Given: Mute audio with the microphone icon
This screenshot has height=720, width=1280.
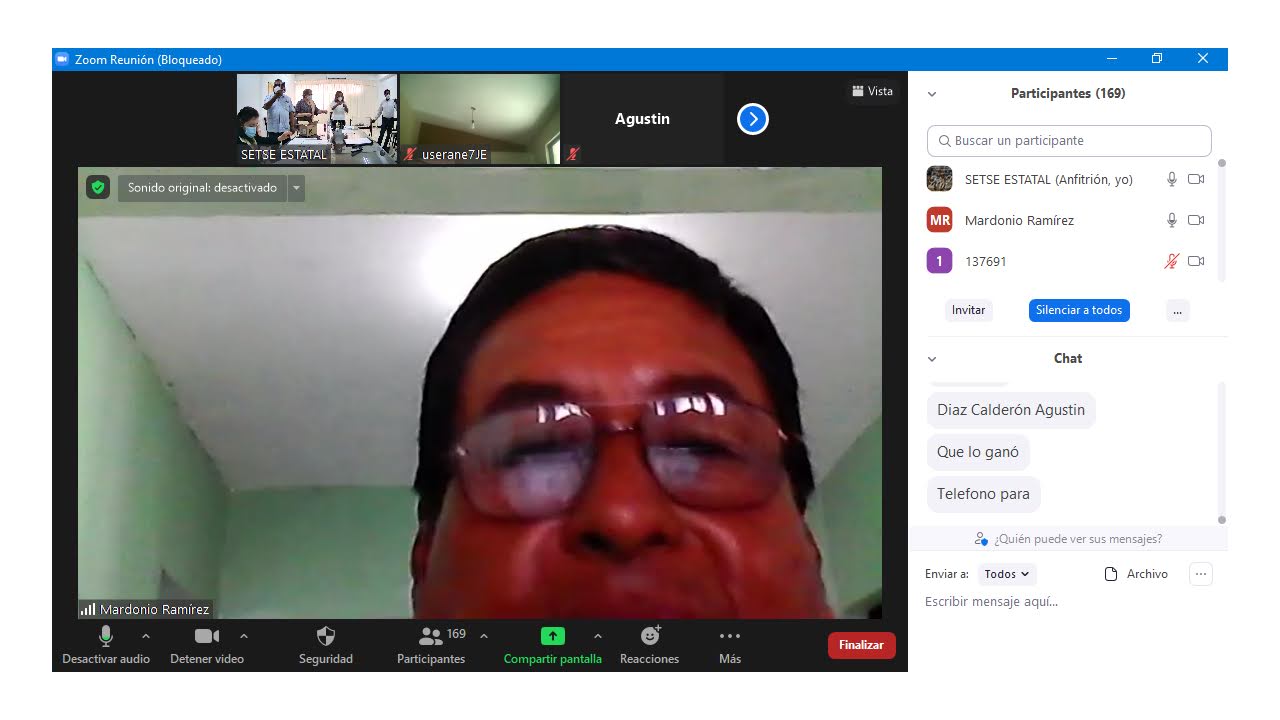Looking at the screenshot, I should click(x=105, y=636).
